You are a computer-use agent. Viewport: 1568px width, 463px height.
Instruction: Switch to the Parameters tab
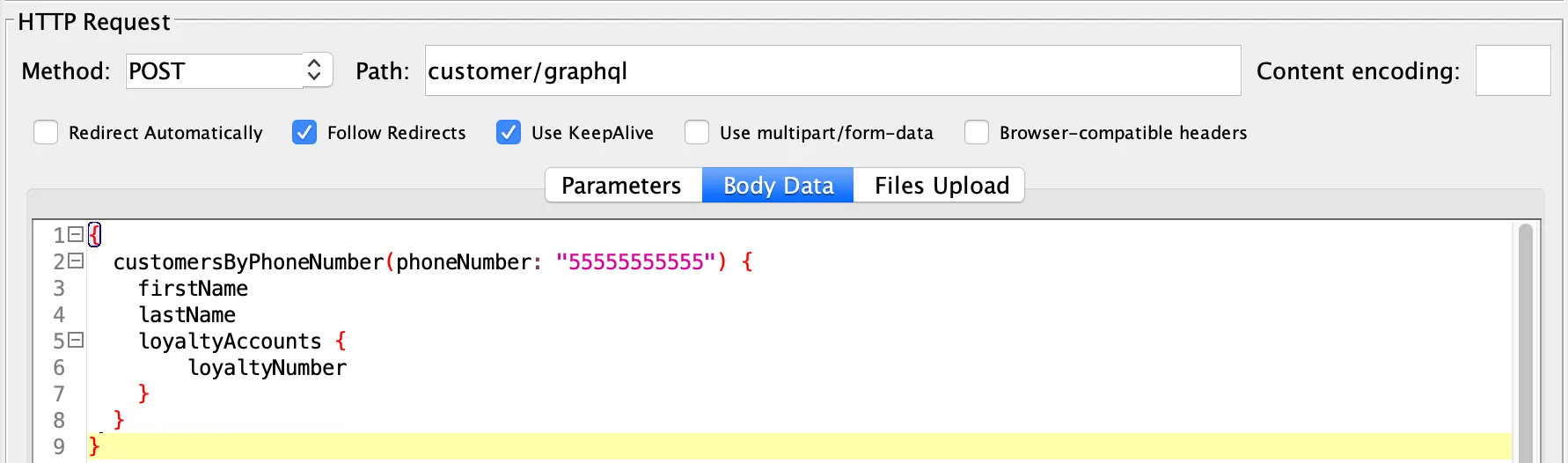click(621, 186)
